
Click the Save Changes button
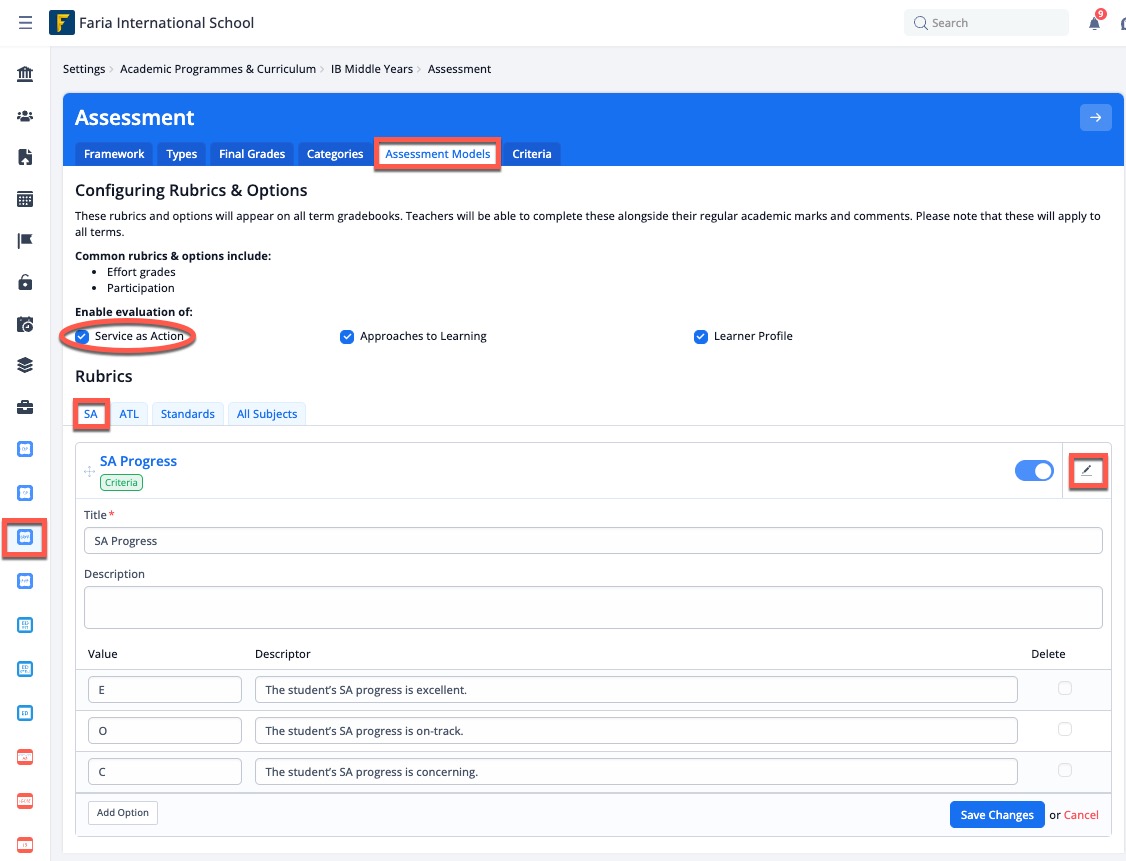point(996,815)
